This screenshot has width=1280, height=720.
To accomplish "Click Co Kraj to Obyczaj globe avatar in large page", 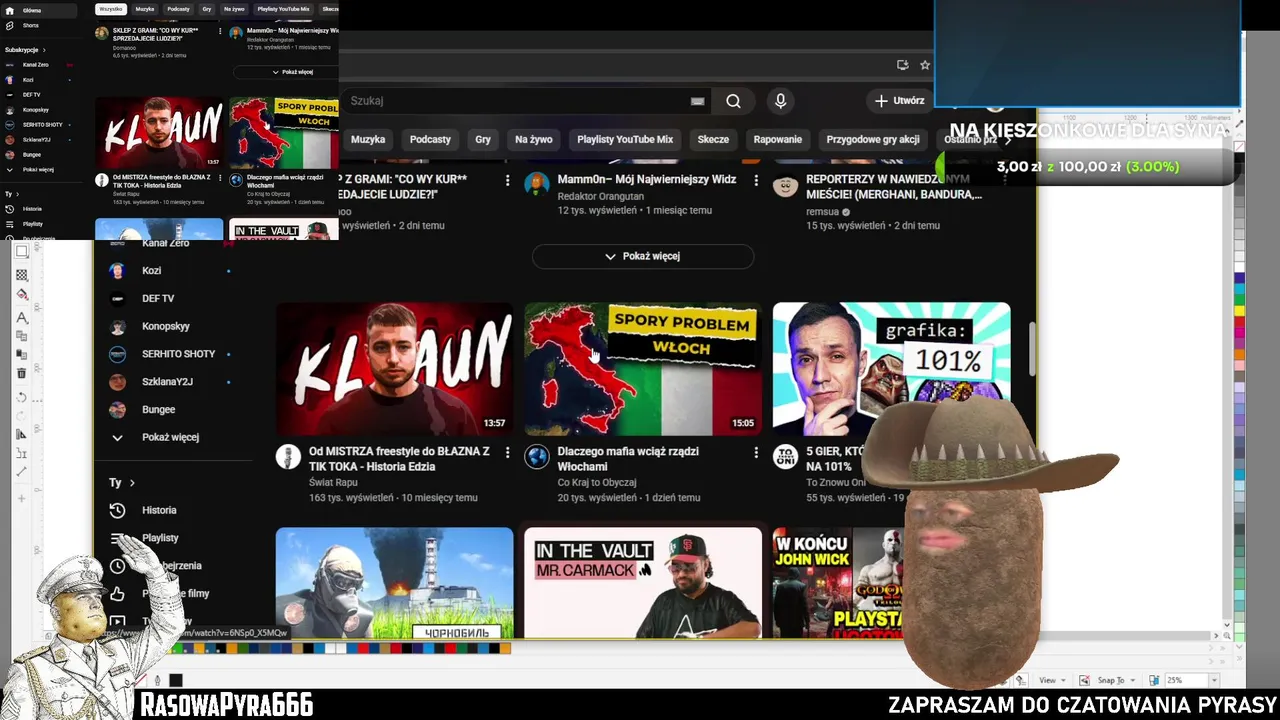I will tap(537, 457).
